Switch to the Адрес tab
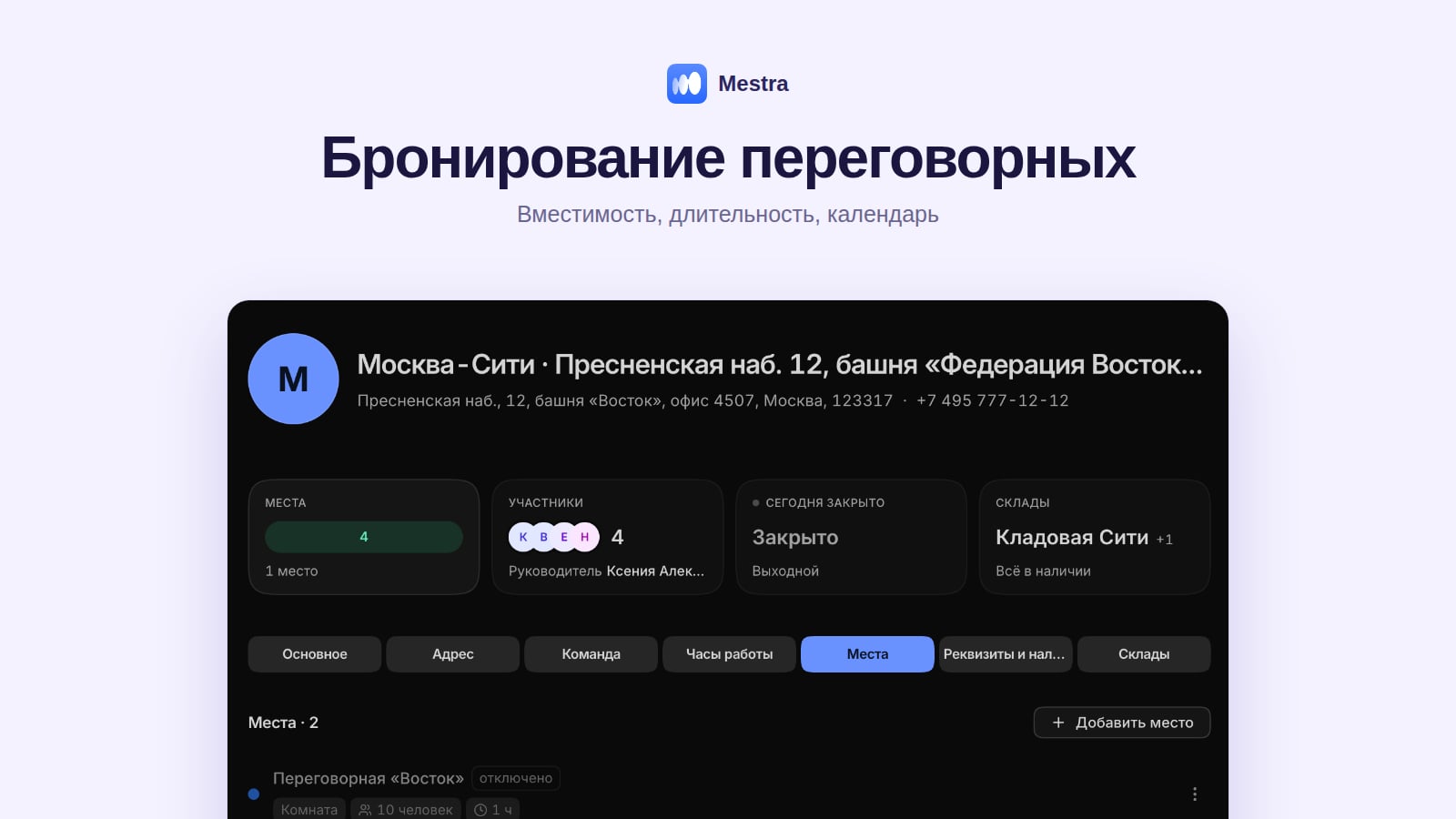This screenshot has height=819, width=1456. (453, 654)
